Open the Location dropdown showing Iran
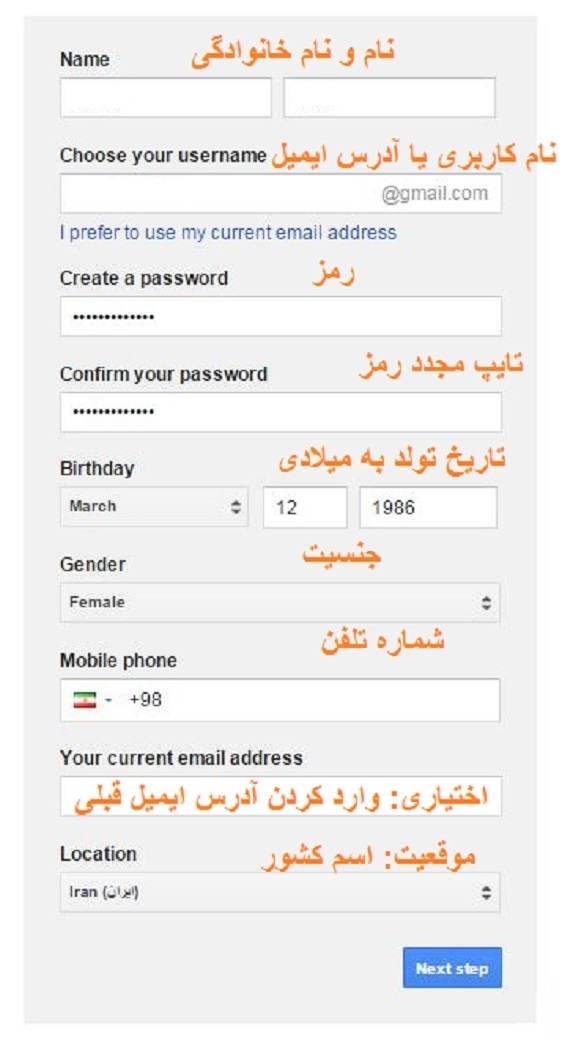Screen dimensions: 570x1040 [x=280, y=892]
